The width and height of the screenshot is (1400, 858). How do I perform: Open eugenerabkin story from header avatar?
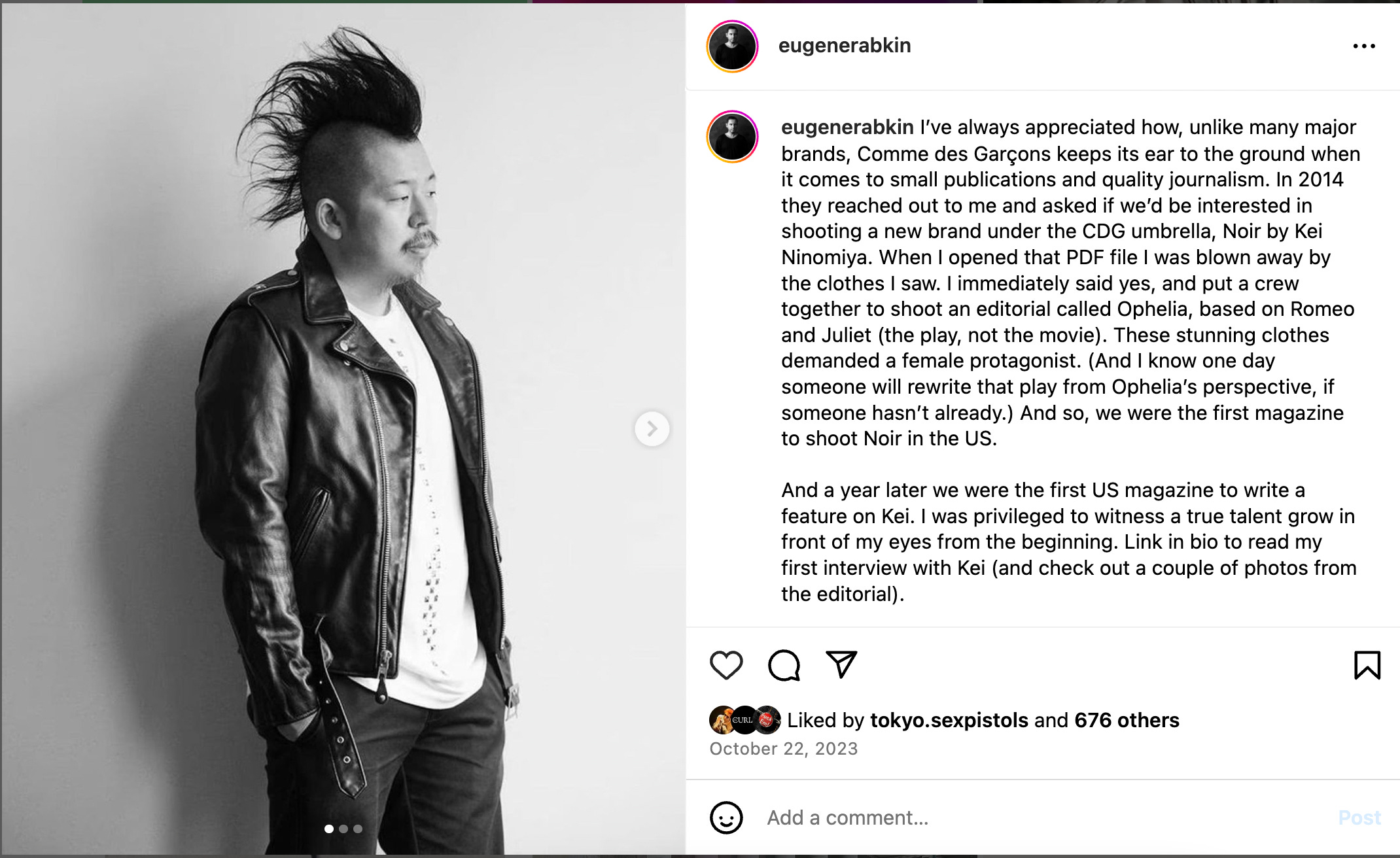pos(732,46)
